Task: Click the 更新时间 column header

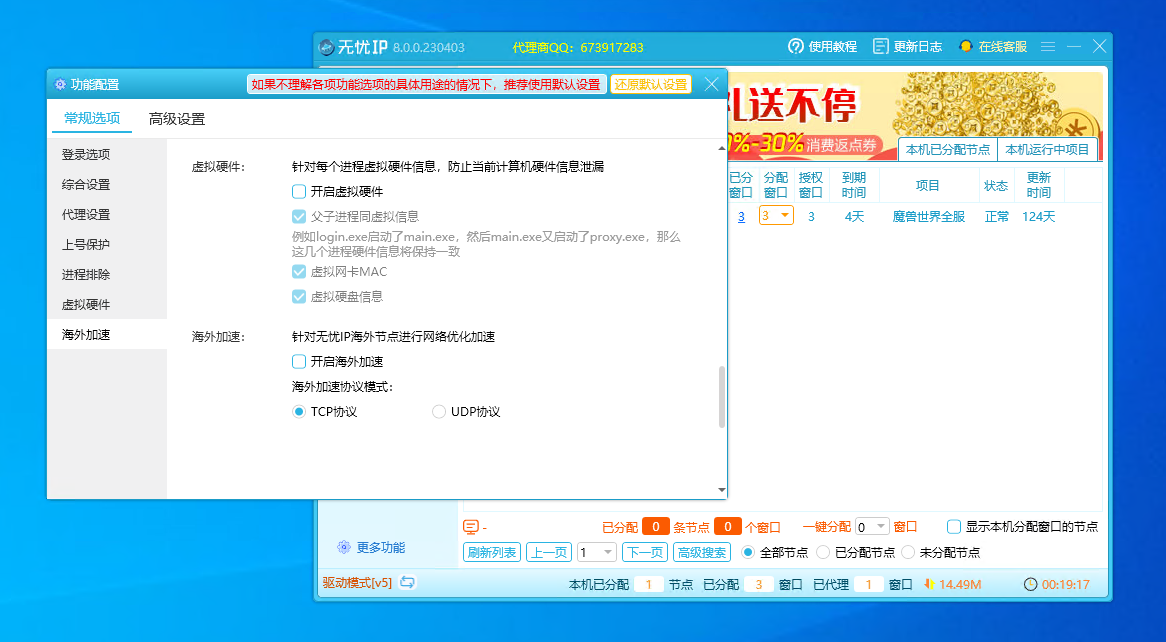Action: (x=1038, y=185)
